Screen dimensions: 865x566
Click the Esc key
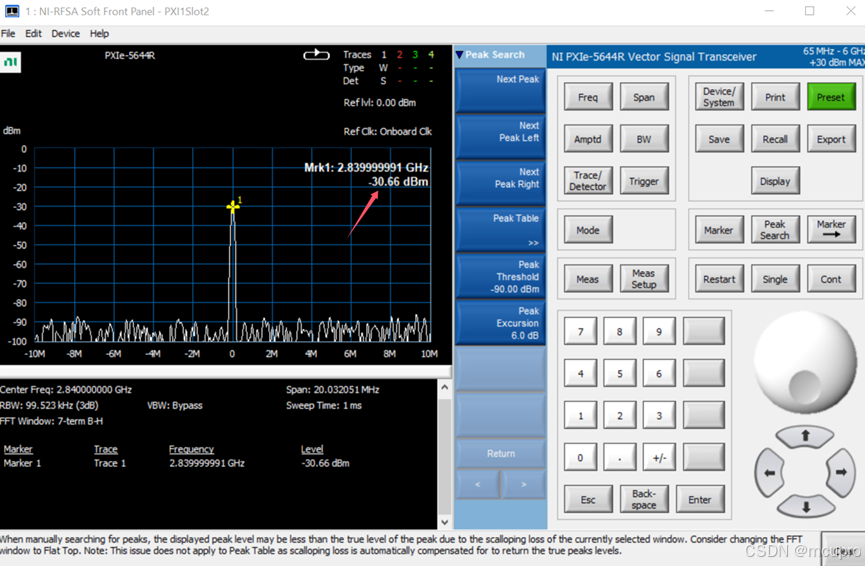[588, 499]
